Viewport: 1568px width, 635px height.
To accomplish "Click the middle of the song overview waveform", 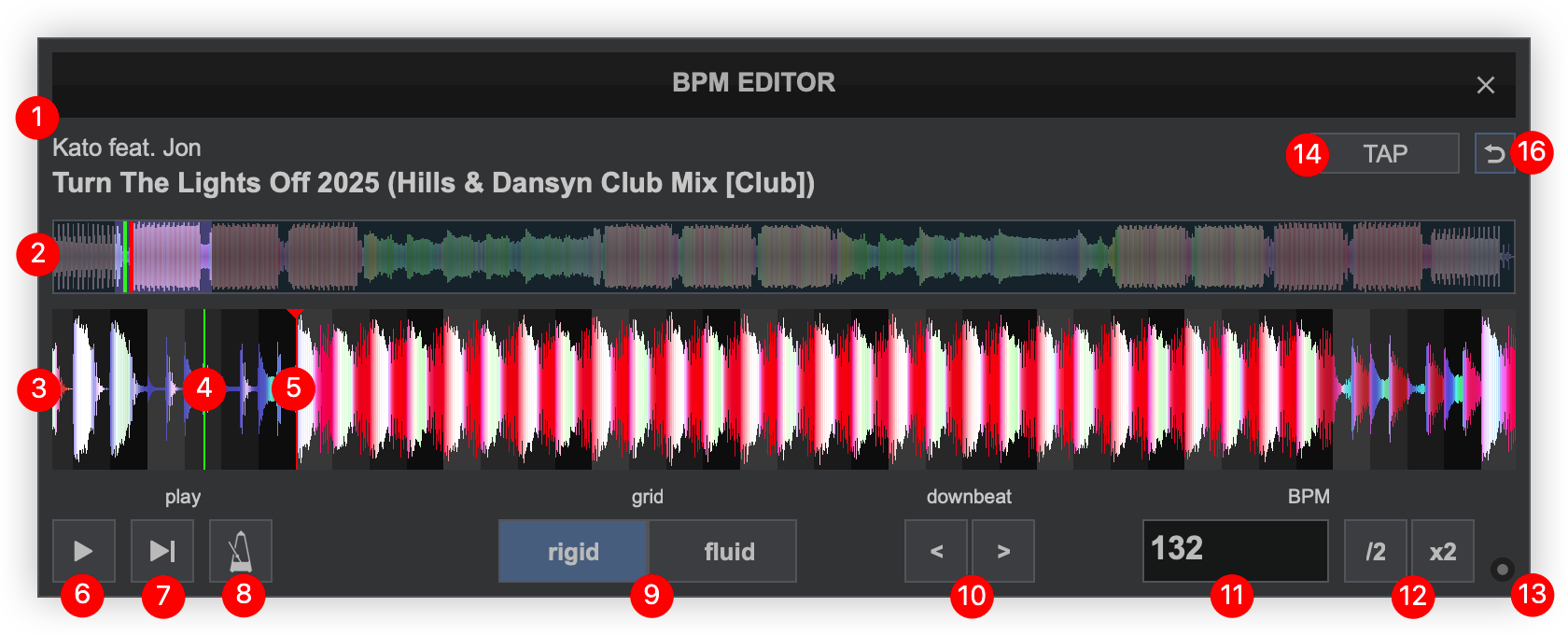I will tap(784, 257).
